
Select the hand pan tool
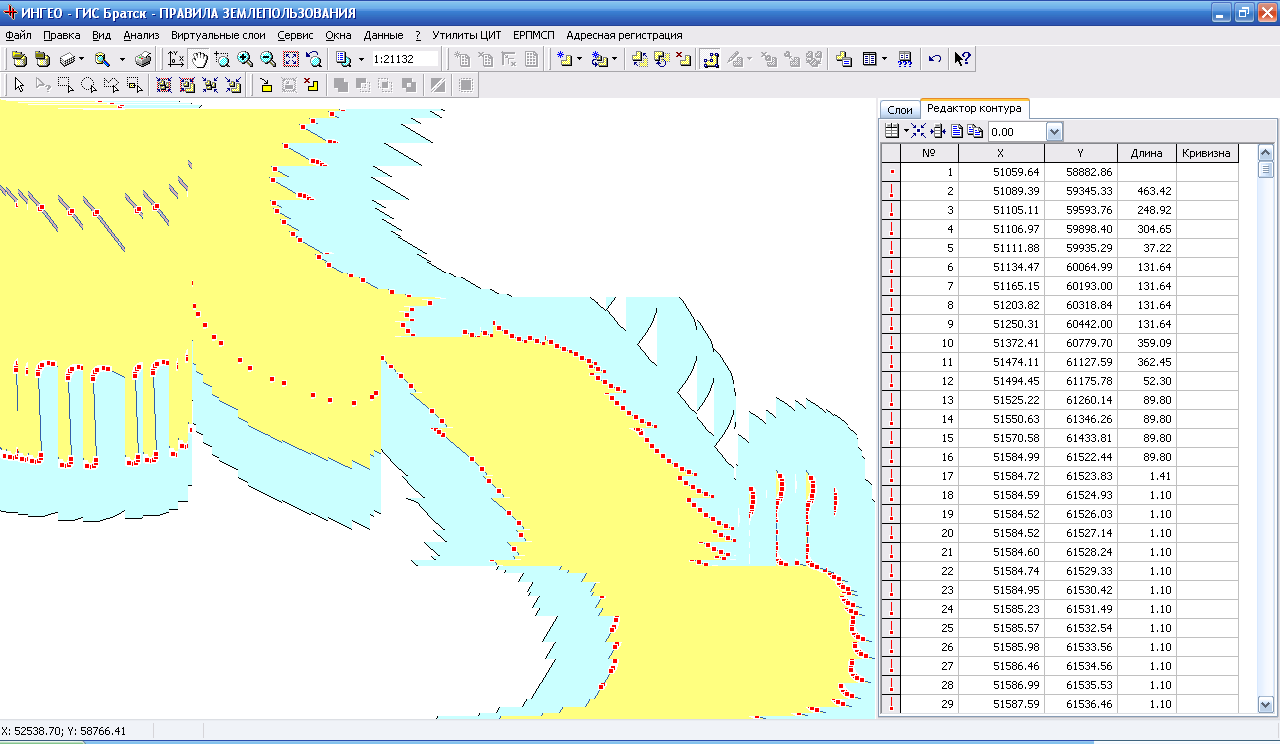tap(199, 59)
